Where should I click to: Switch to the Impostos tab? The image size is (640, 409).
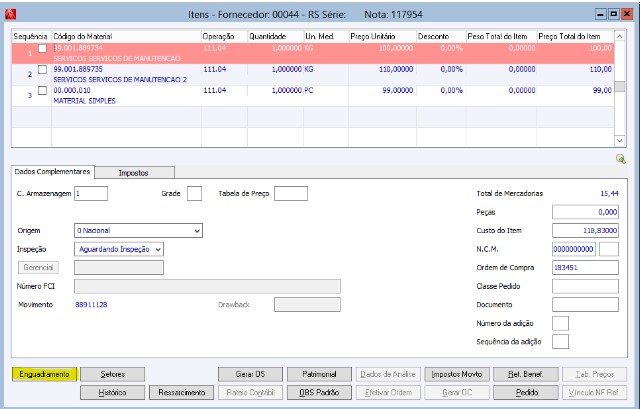point(134,173)
